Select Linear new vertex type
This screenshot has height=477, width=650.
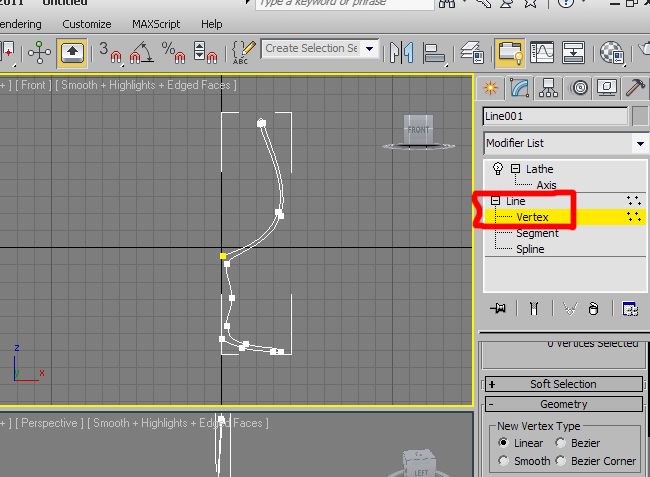tap(503, 443)
